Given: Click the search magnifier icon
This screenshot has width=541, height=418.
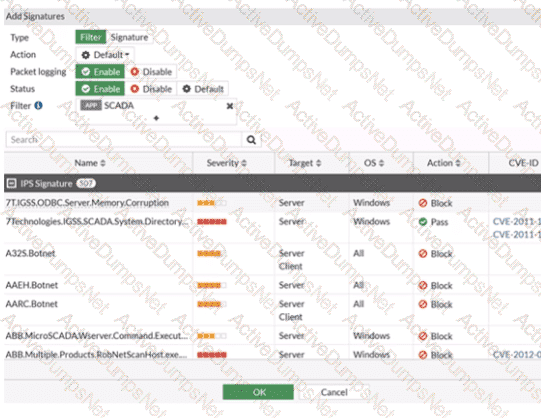Looking at the screenshot, I should (x=251, y=140).
